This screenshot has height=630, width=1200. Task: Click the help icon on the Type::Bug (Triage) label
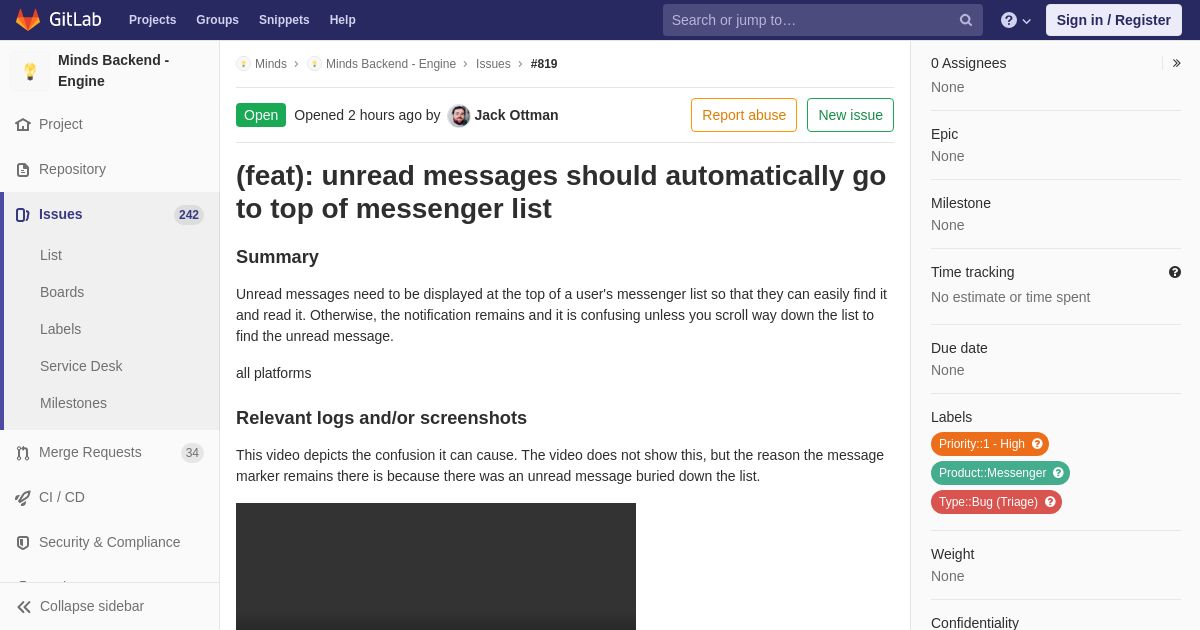(1050, 502)
